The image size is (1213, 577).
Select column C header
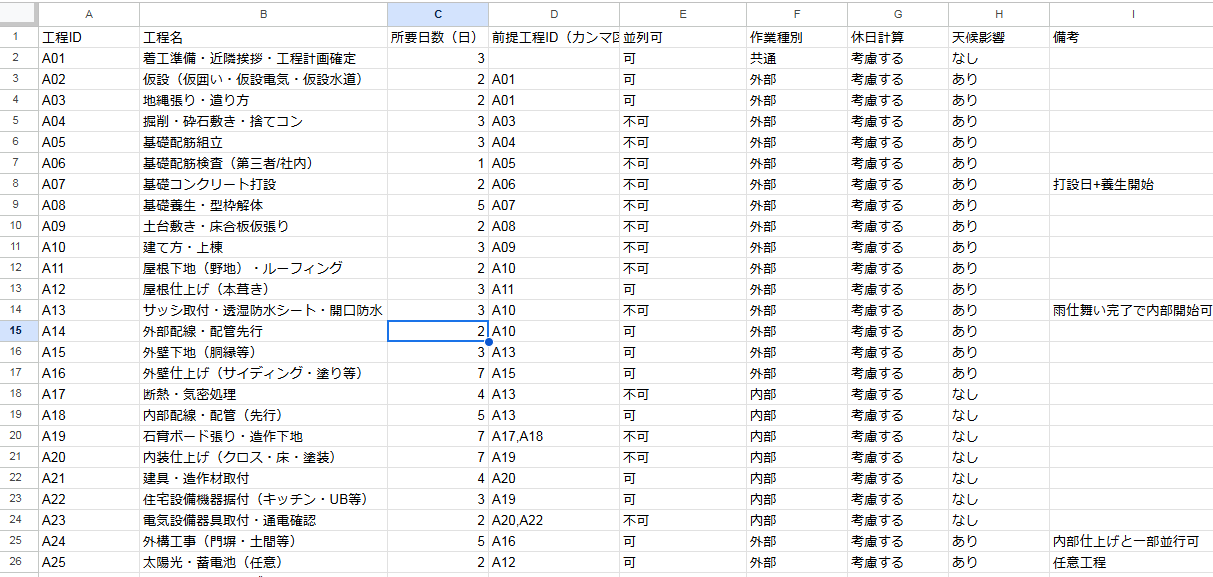pos(437,14)
